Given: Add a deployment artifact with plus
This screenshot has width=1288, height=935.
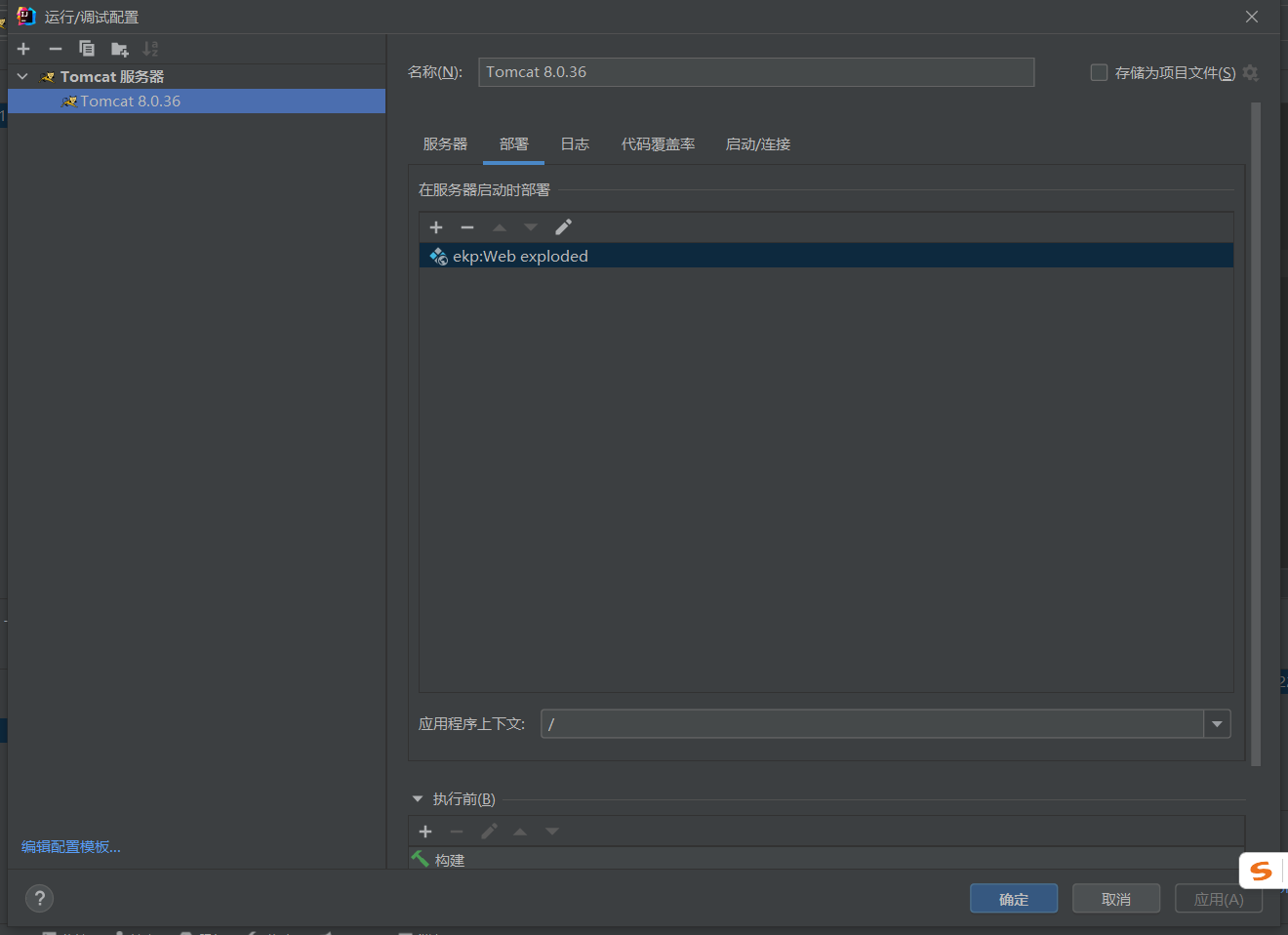Looking at the screenshot, I should point(436,227).
